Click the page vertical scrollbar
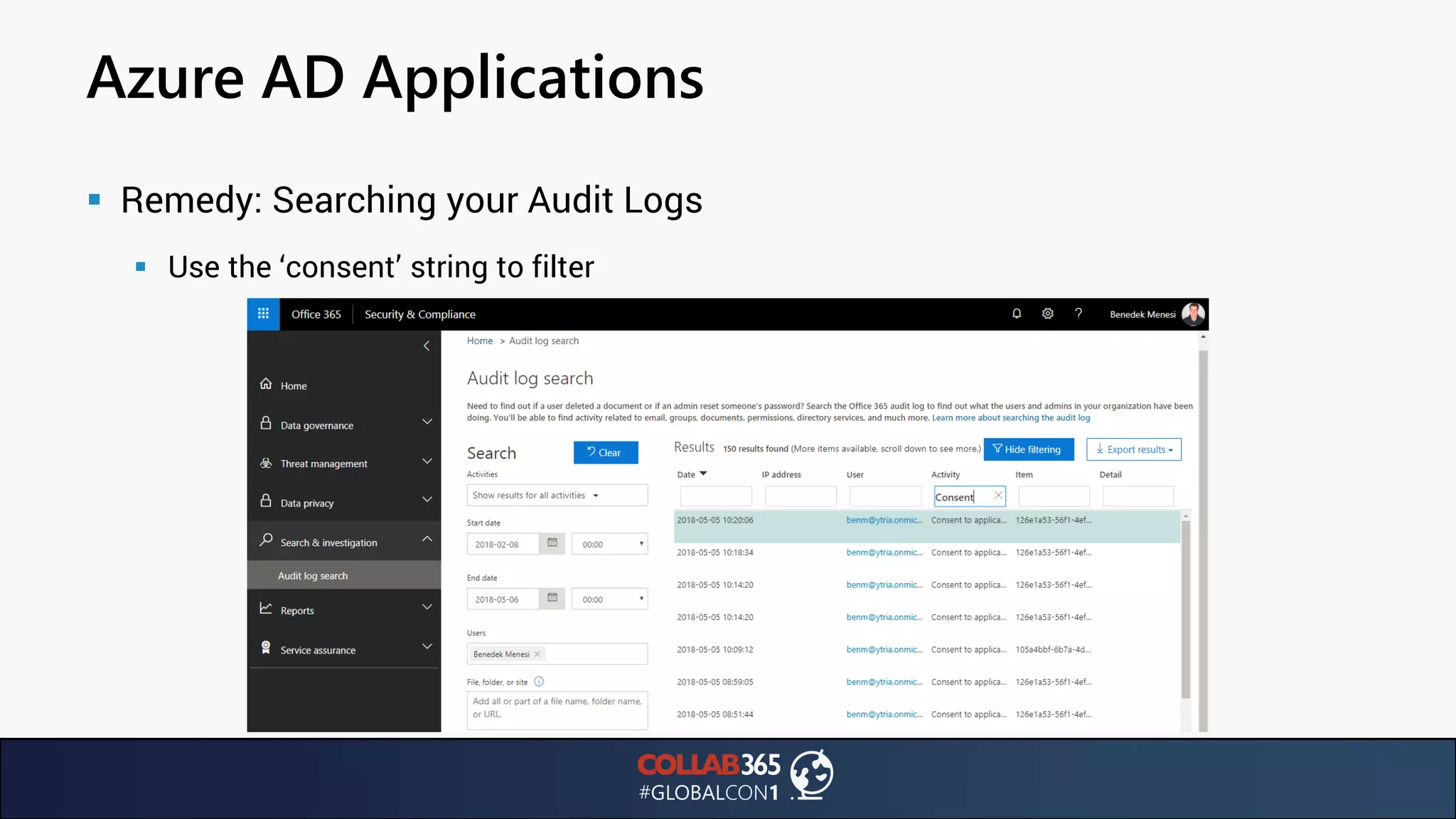The height and width of the screenshot is (819, 1456). [1203, 540]
